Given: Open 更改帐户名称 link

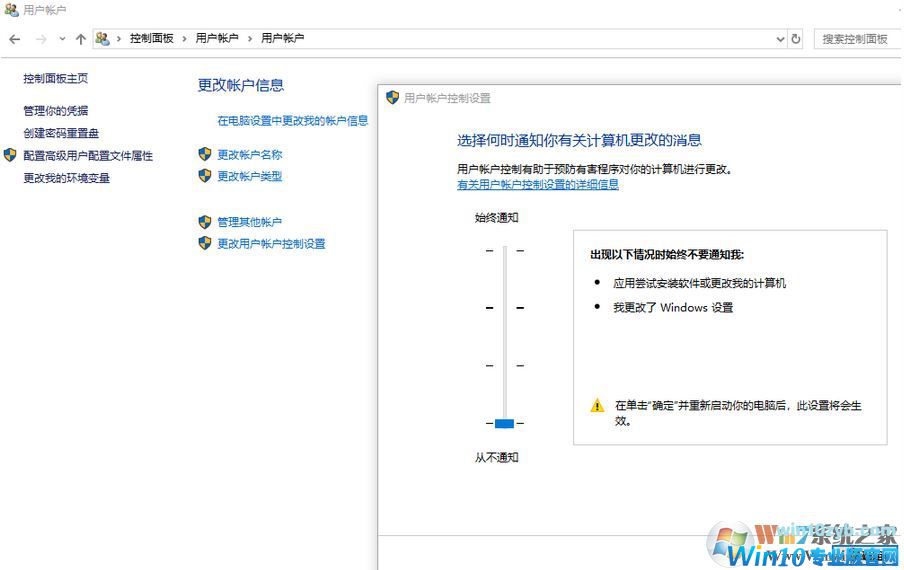Looking at the screenshot, I should (x=250, y=154).
